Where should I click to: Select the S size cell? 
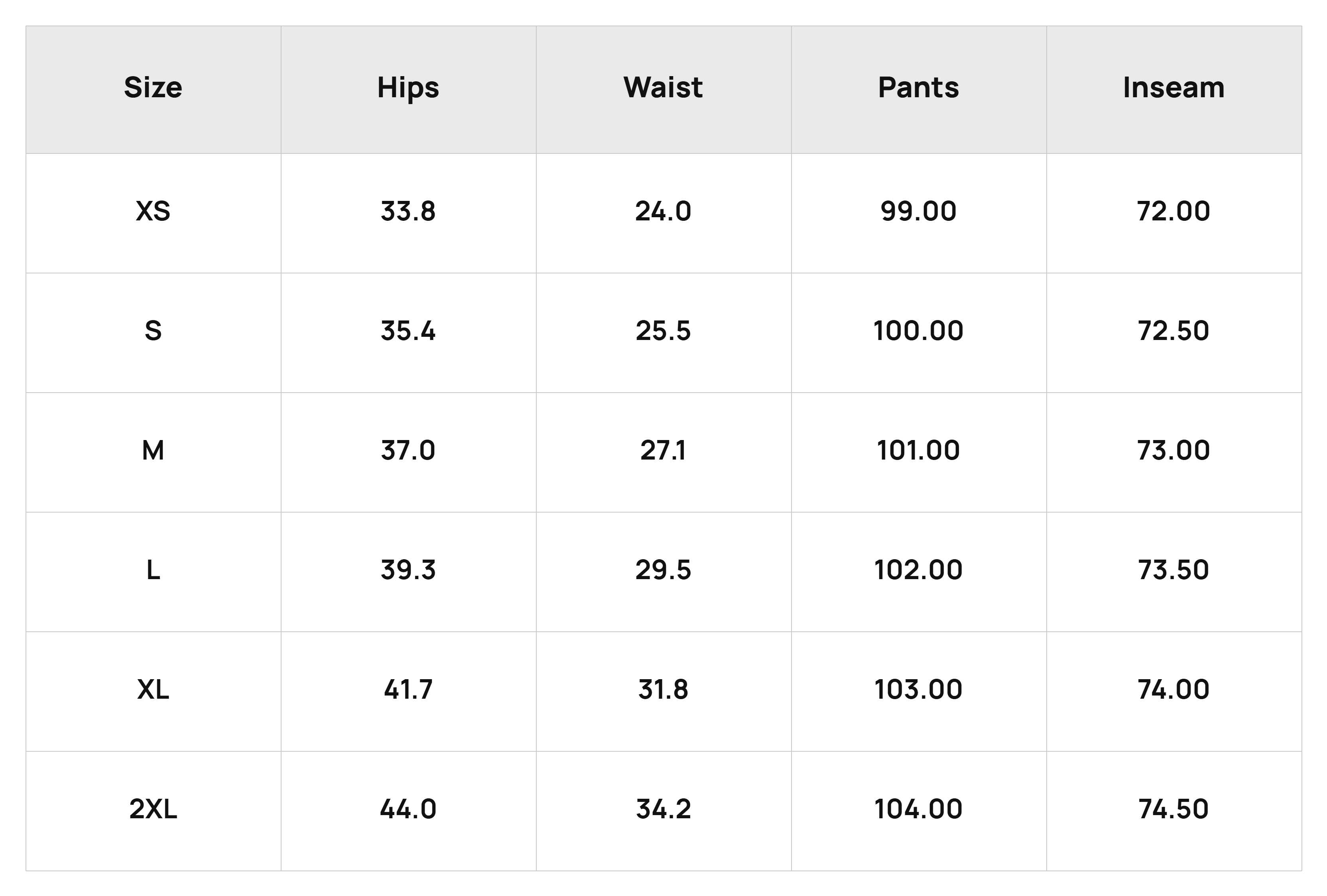point(153,332)
